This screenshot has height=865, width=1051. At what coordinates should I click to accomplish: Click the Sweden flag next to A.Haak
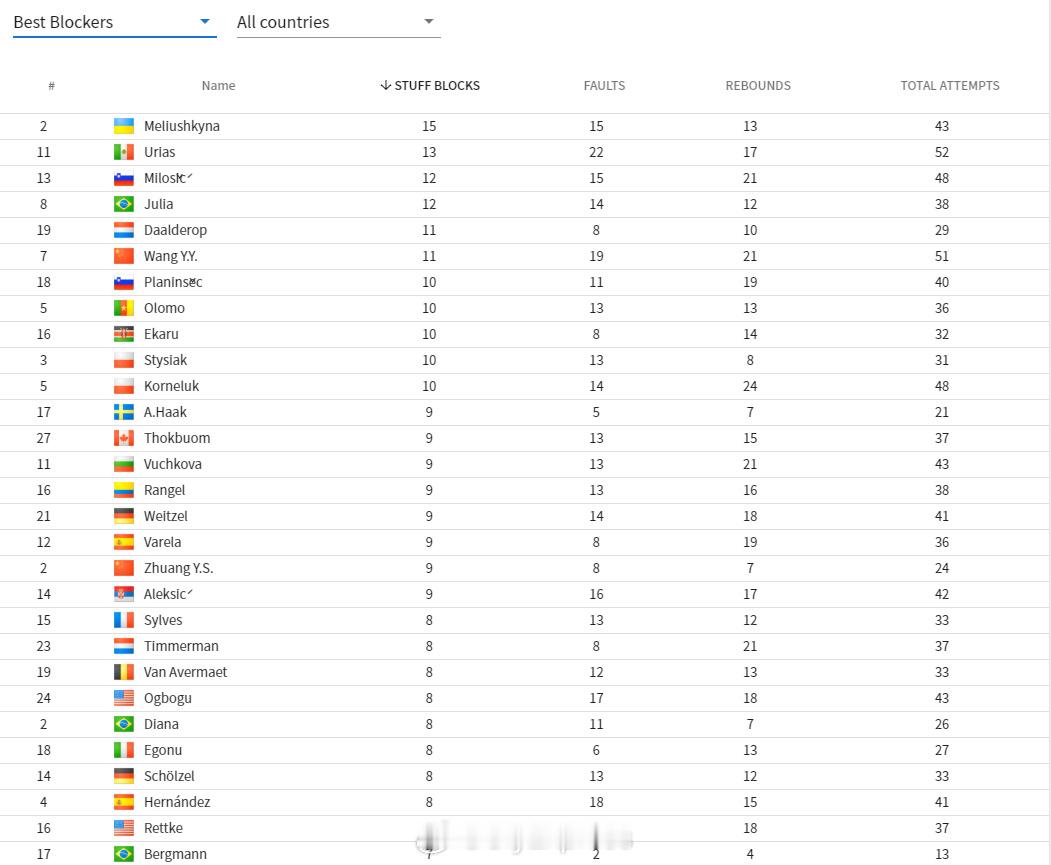click(123, 412)
